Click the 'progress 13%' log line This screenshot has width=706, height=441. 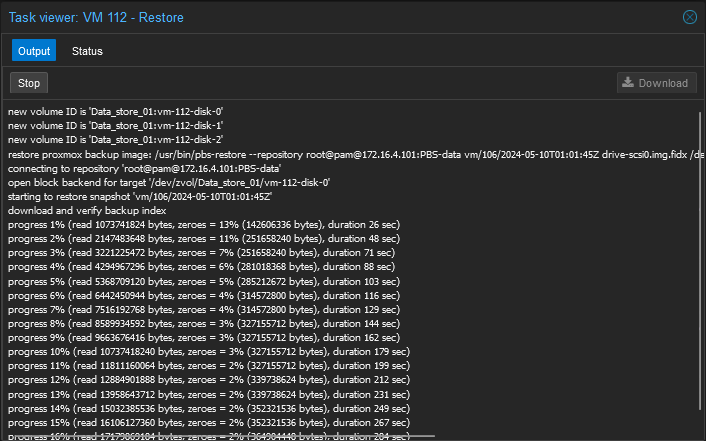(209, 394)
